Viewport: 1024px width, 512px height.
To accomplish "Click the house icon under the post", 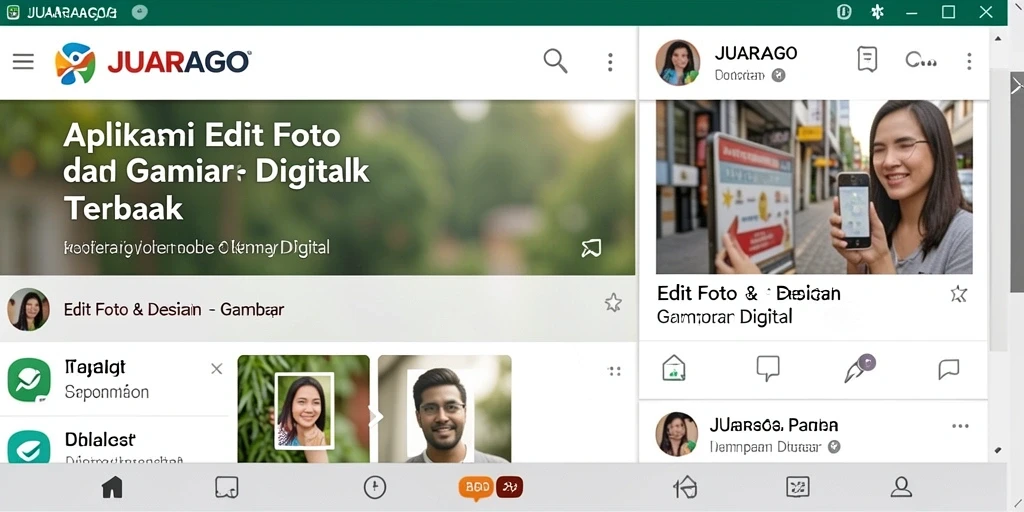I will (x=674, y=368).
